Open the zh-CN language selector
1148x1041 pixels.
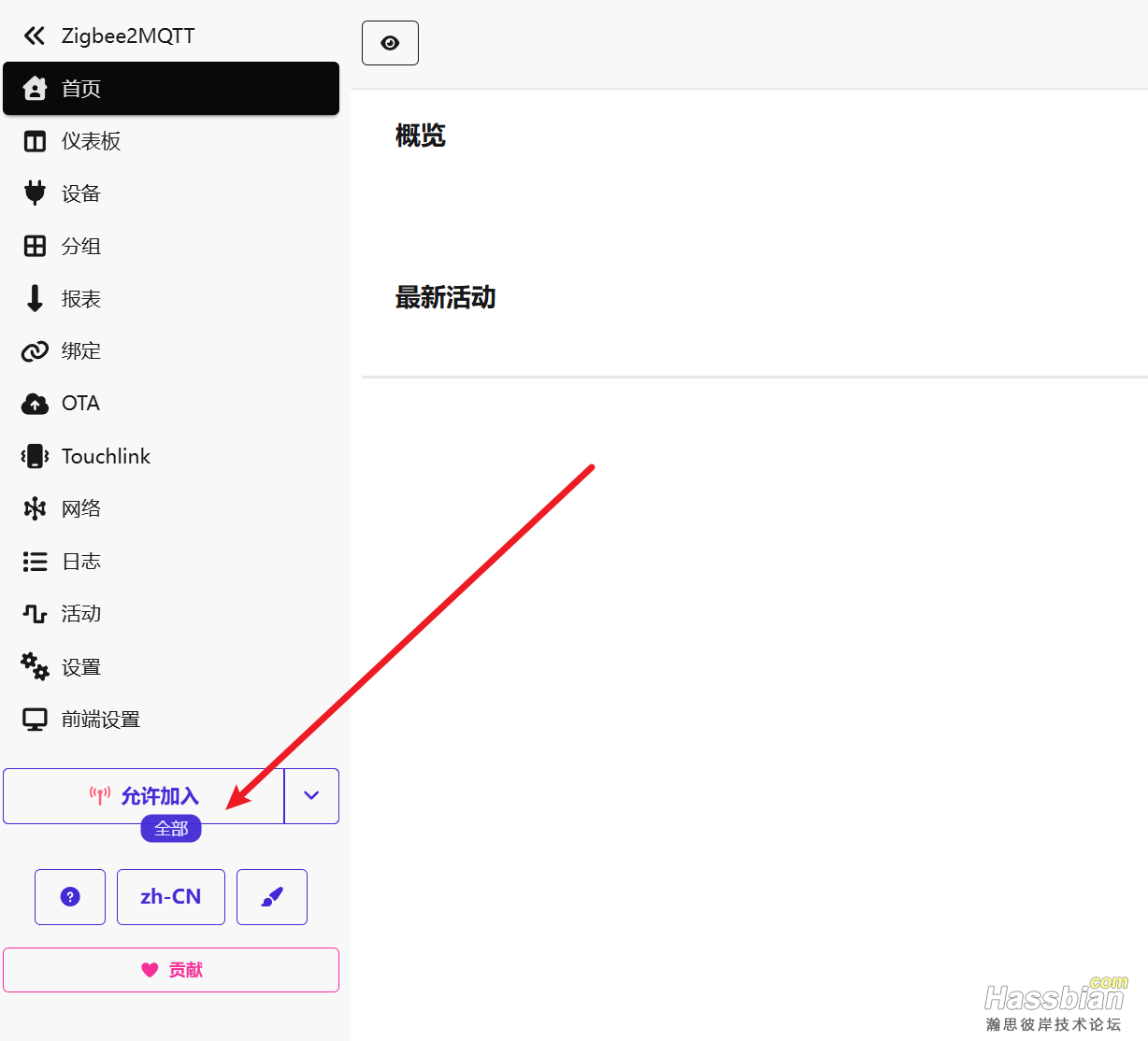171,897
